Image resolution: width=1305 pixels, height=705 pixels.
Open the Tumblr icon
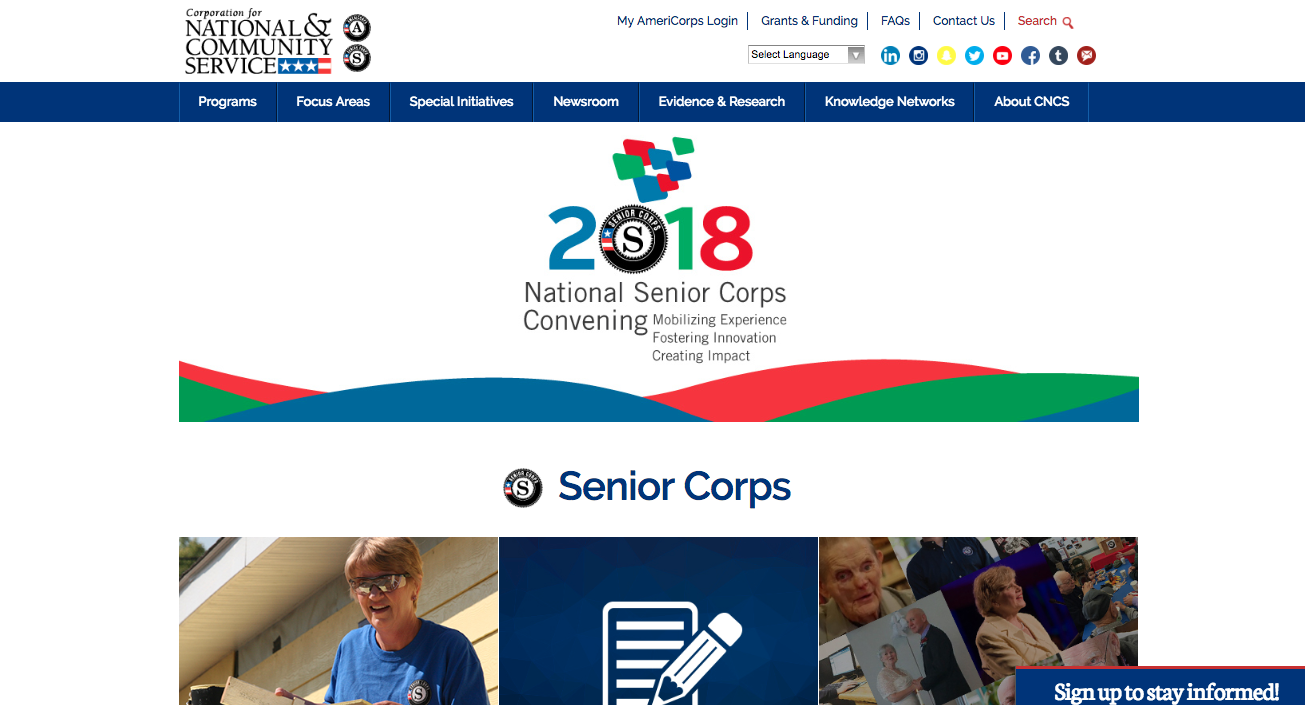(x=1058, y=56)
